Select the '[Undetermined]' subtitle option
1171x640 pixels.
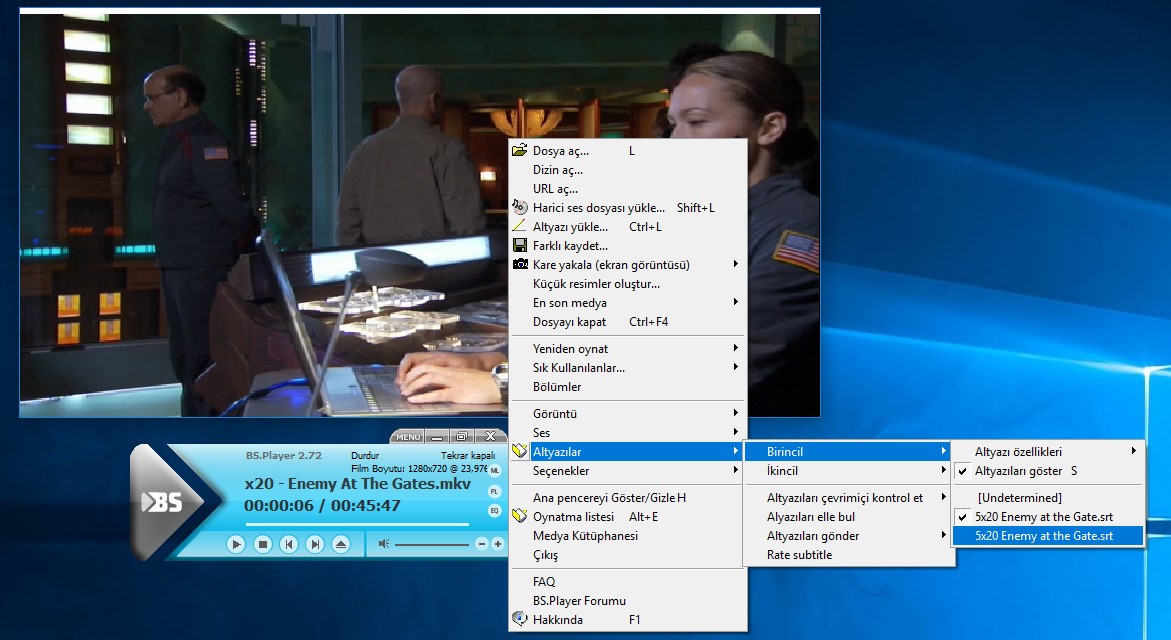[x=1019, y=498]
